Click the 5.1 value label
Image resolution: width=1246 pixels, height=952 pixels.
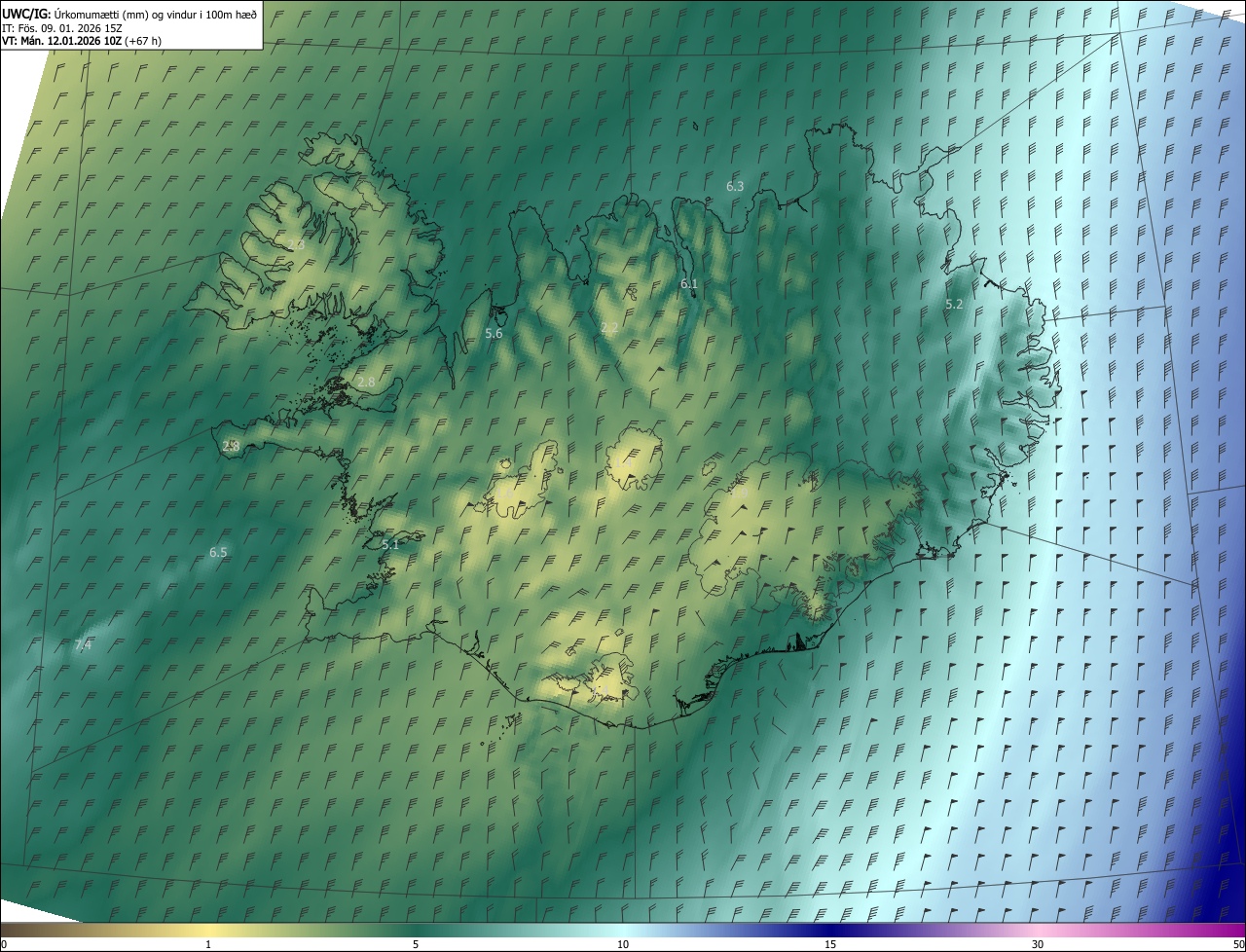click(390, 545)
